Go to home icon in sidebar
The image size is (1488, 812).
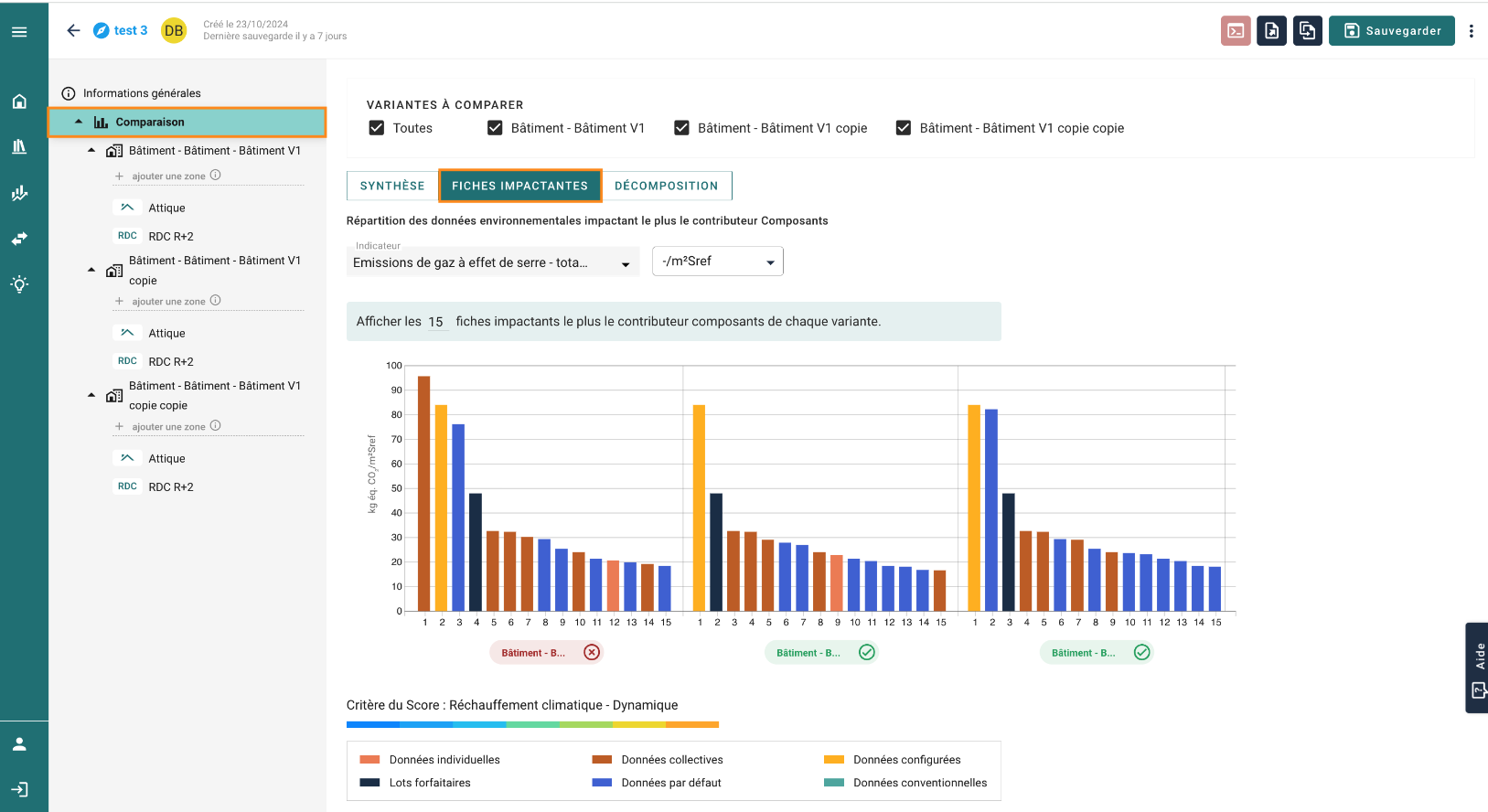point(19,101)
